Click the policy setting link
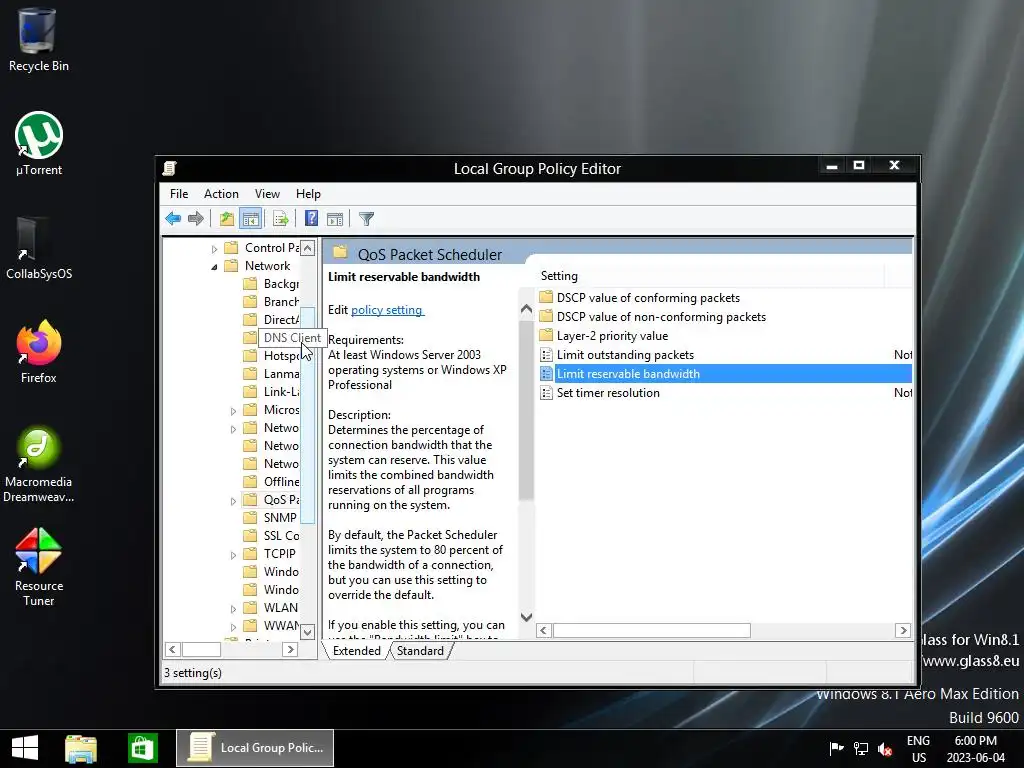Image resolution: width=1024 pixels, height=768 pixels. point(387,310)
